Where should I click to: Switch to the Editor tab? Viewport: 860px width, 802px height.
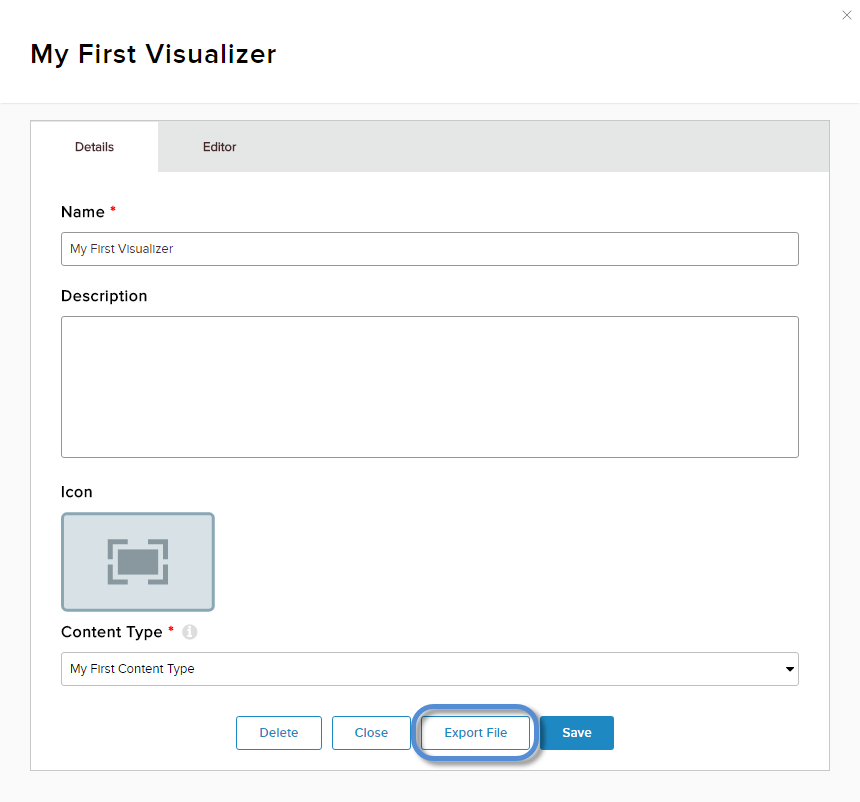tap(219, 147)
